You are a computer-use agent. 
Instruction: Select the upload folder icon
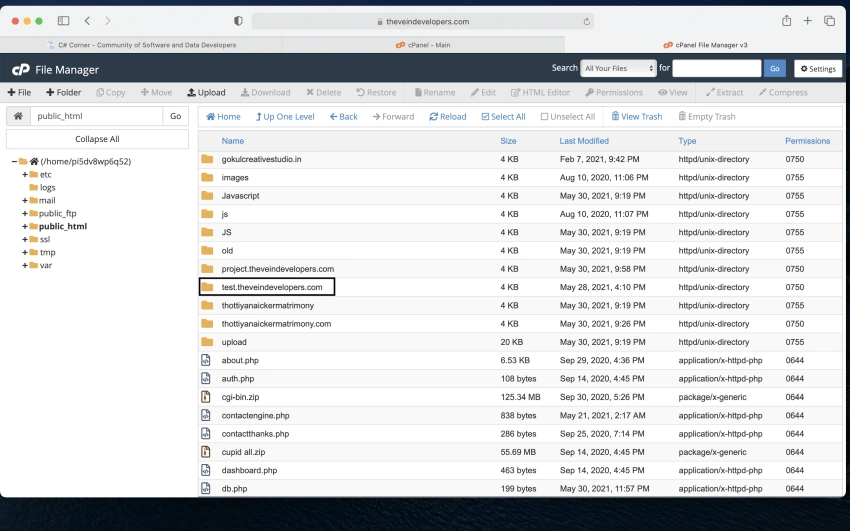pos(207,342)
